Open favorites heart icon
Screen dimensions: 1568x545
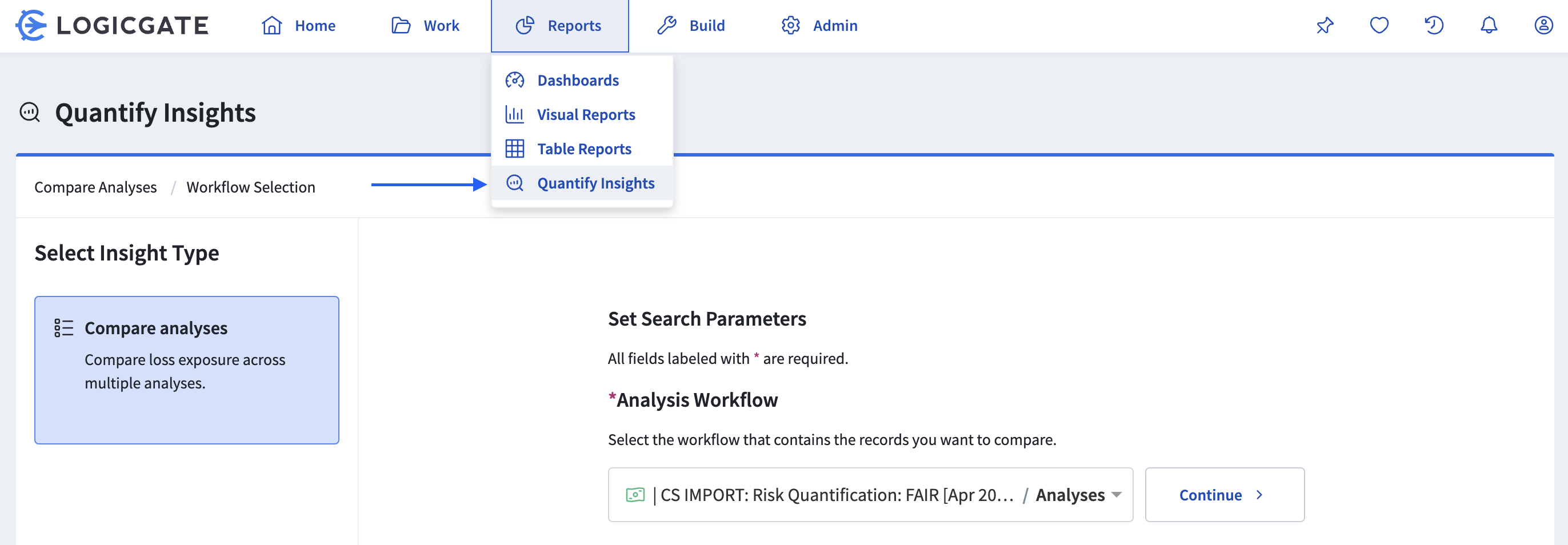pos(1379,26)
